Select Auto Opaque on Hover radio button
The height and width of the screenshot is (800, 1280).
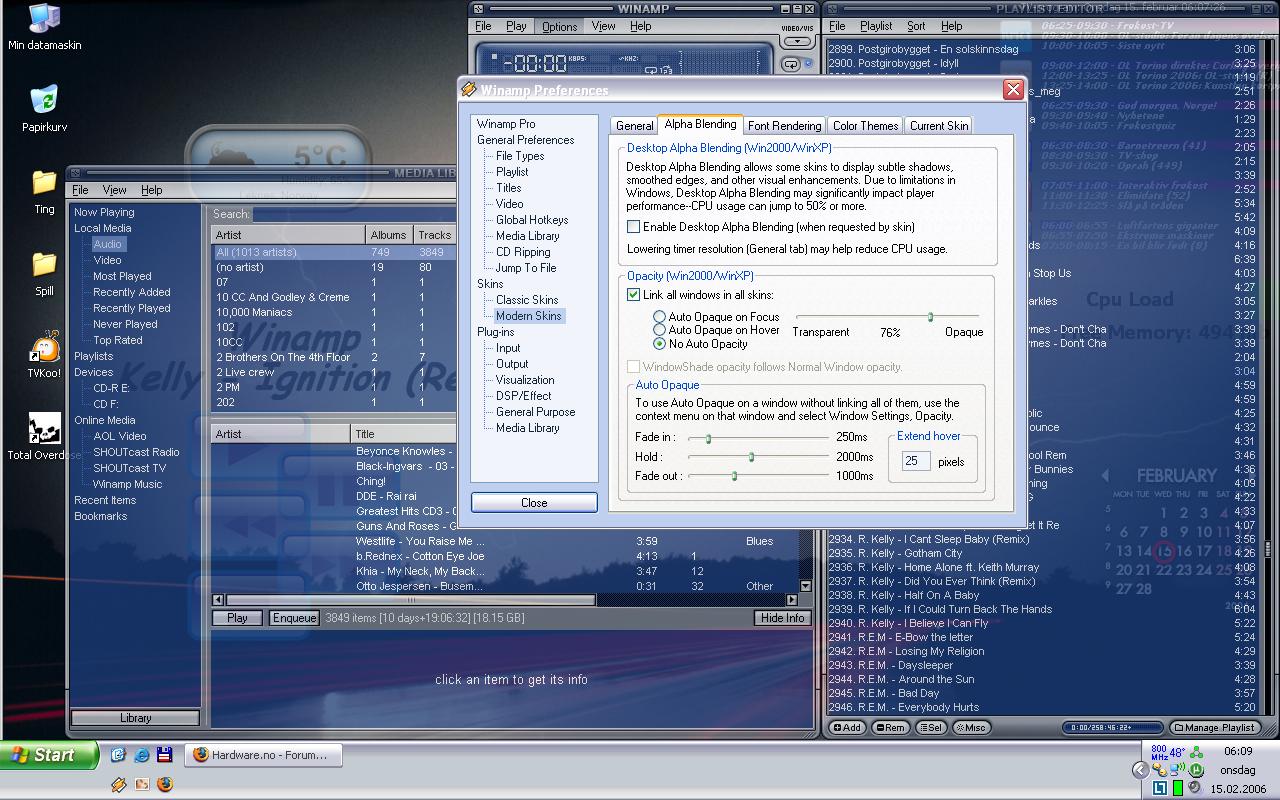(x=659, y=329)
